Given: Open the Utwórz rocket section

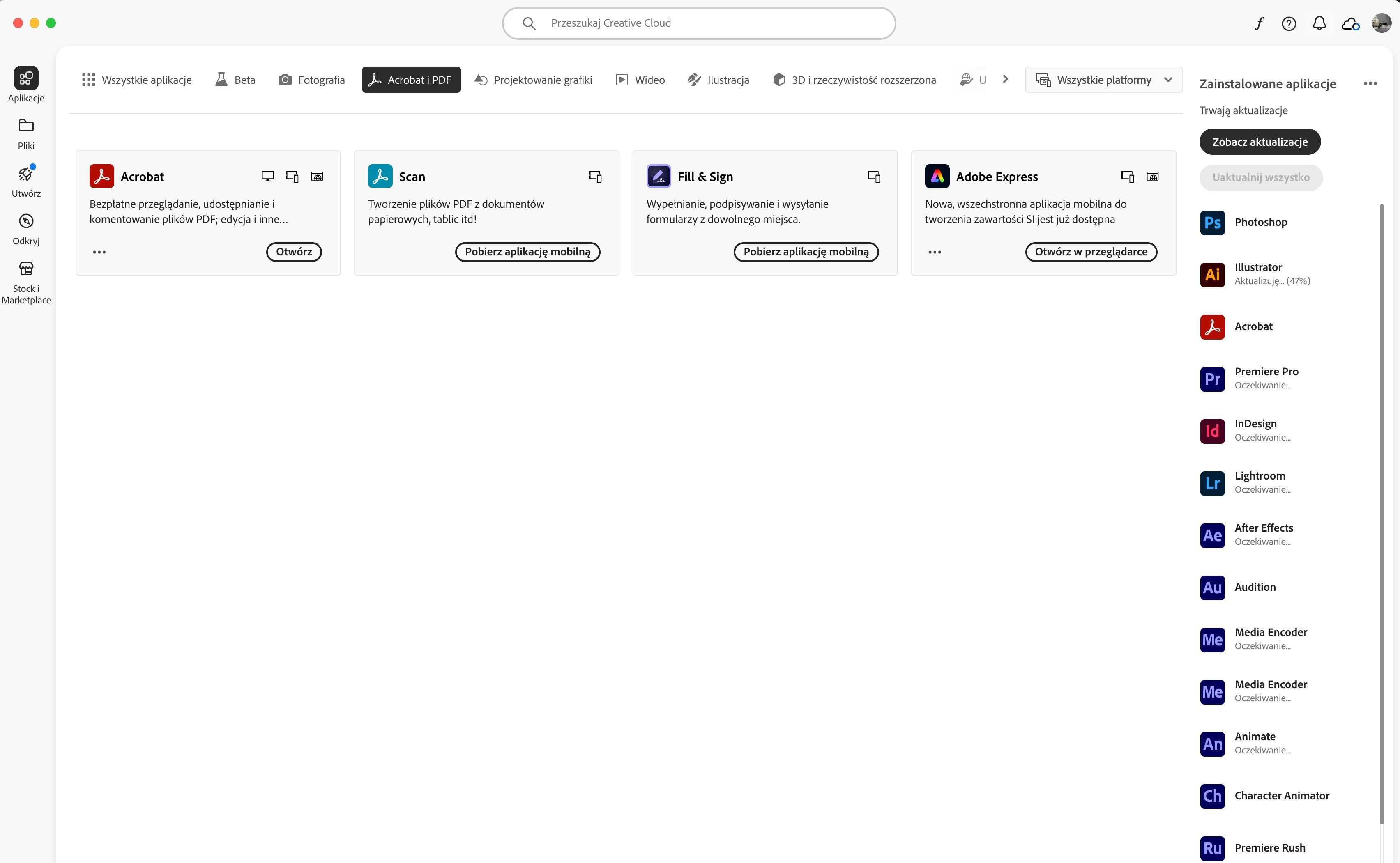Looking at the screenshot, I should tap(26, 181).
